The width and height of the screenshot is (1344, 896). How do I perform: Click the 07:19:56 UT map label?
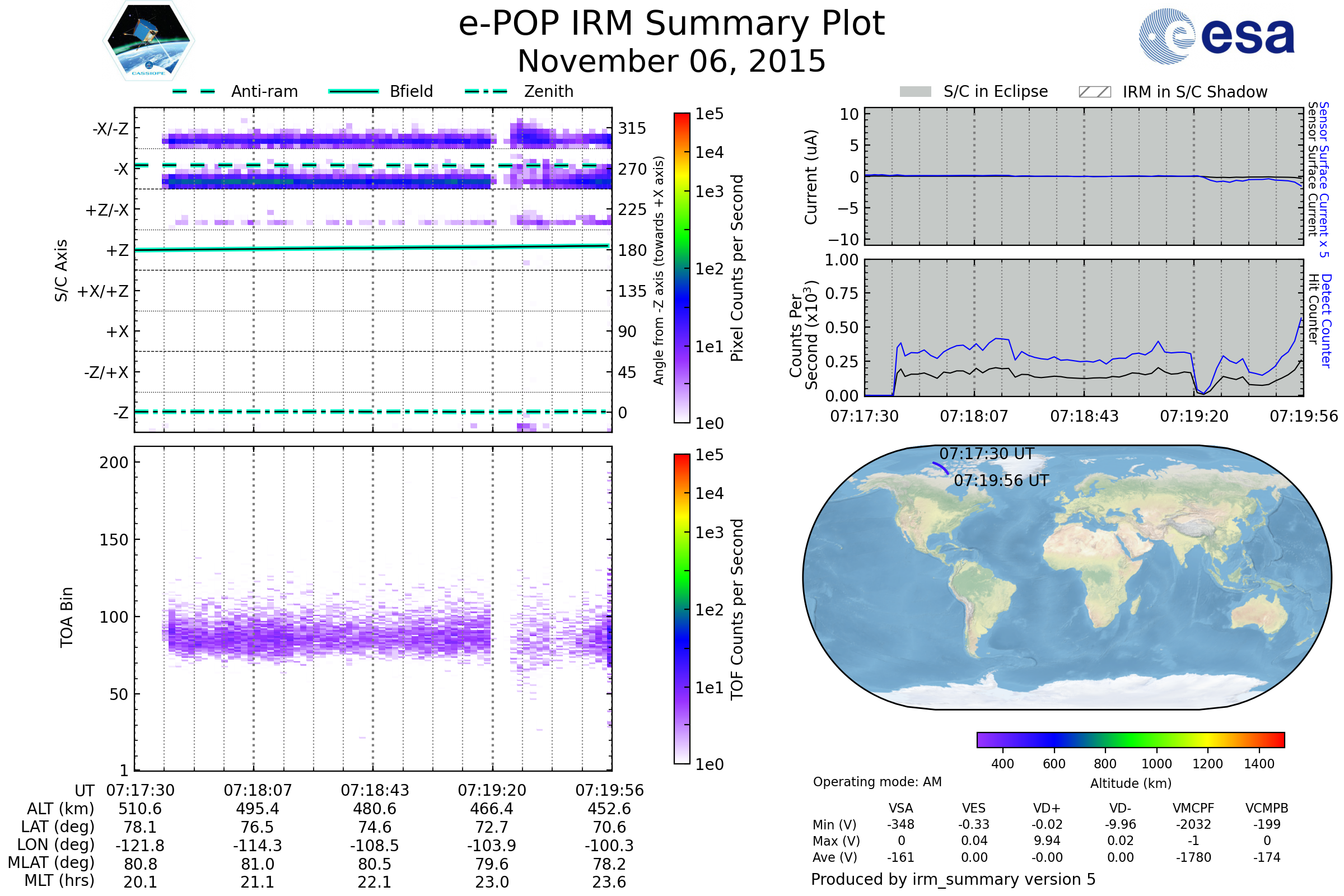click(1001, 480)
